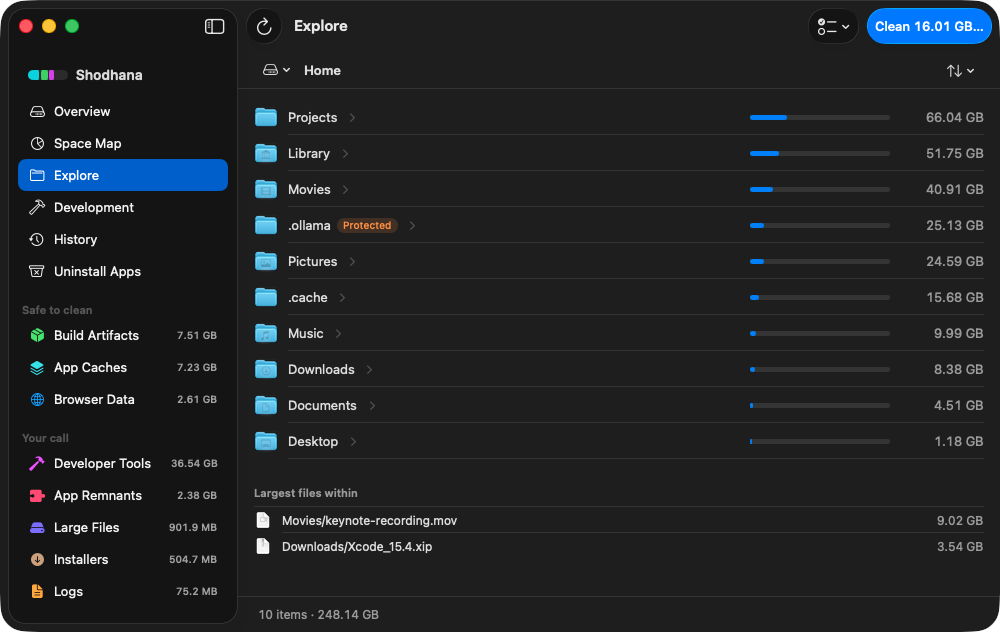Click the Pictures folder icon
Image resolution: width=1000 pixels, height=632 pixels.
266,261
